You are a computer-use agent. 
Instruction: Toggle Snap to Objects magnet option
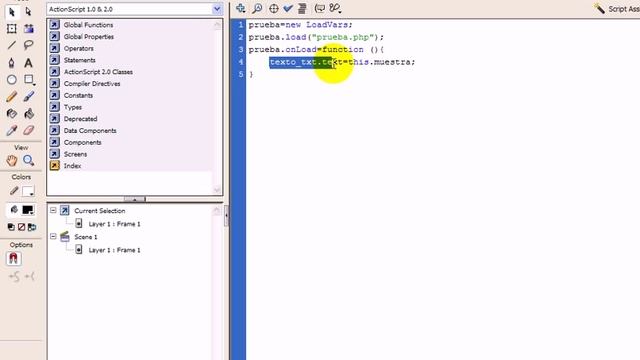point(13,258)
